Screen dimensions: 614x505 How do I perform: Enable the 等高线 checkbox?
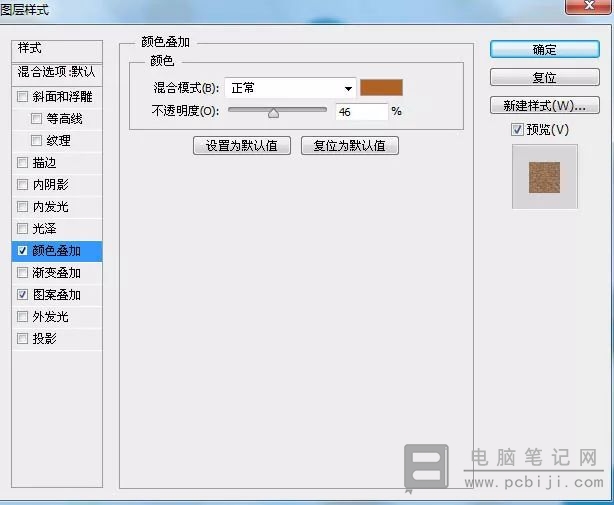tap(36, 118)
